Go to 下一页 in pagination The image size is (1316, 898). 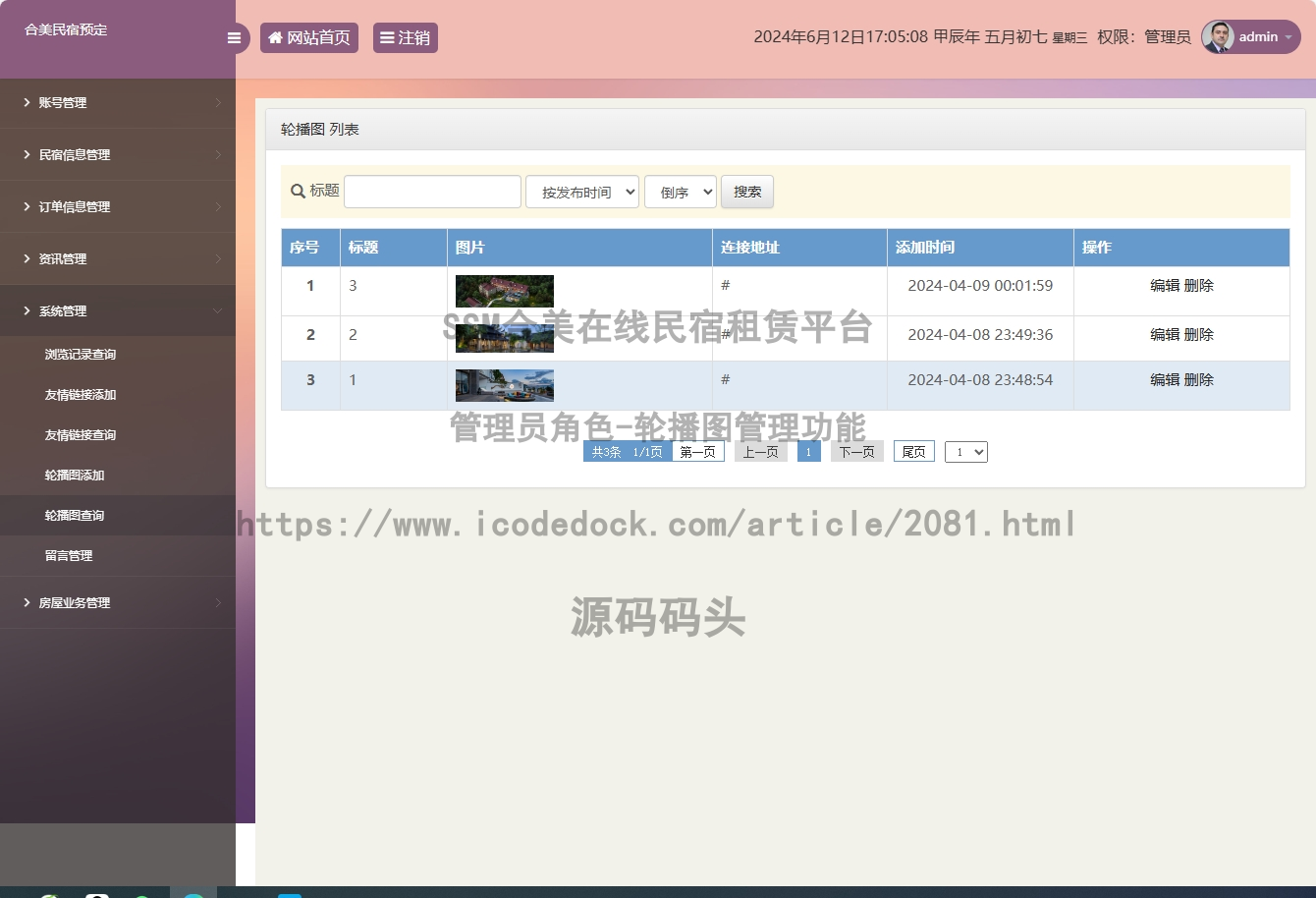coord(857,452)
